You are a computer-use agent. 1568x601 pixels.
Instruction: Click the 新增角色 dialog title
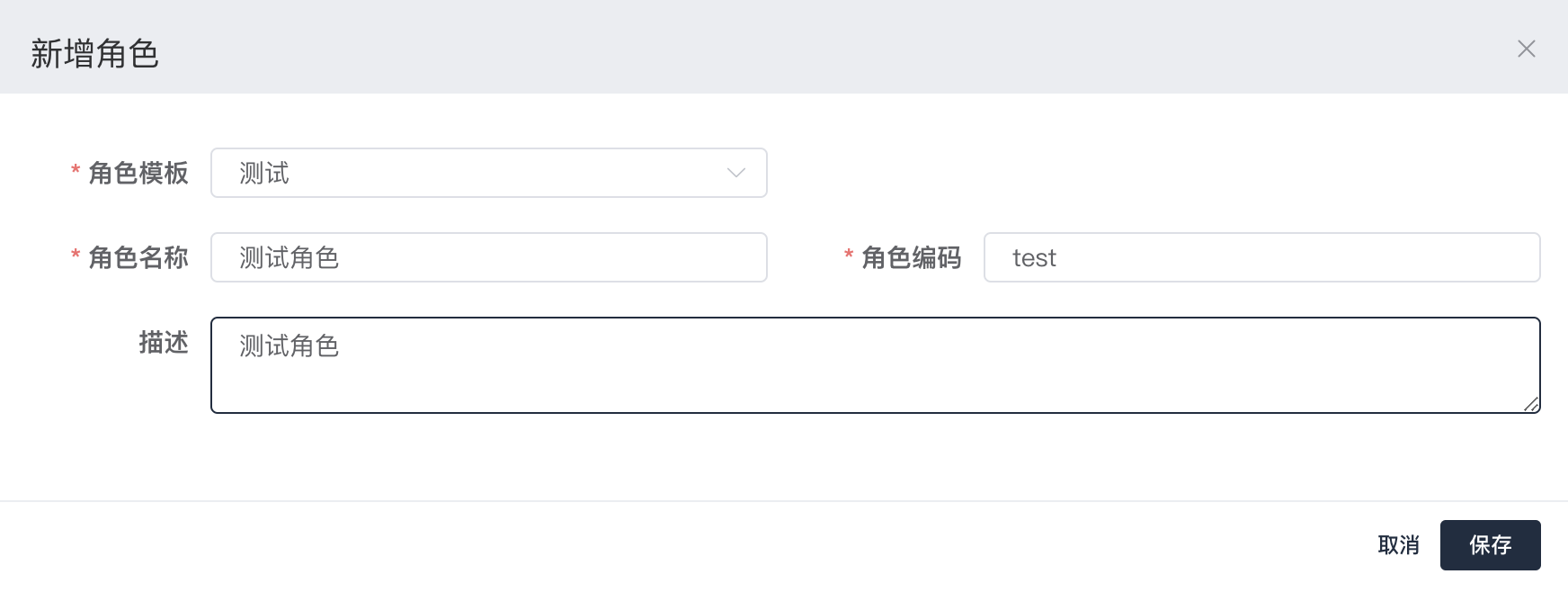[94, 54]
